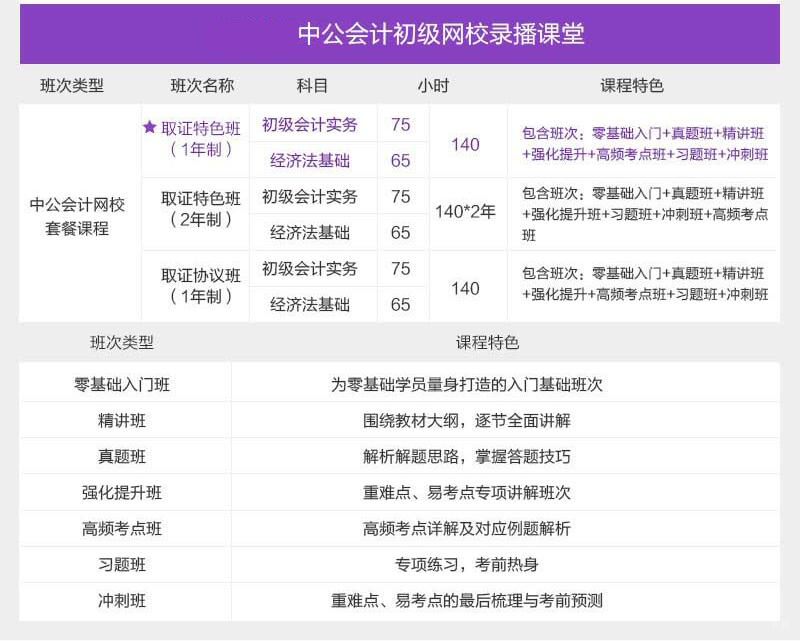Click 经济法基础 in the 取证协议班 row
This screenshot has width=801, height=641.
tap(310, 305)
